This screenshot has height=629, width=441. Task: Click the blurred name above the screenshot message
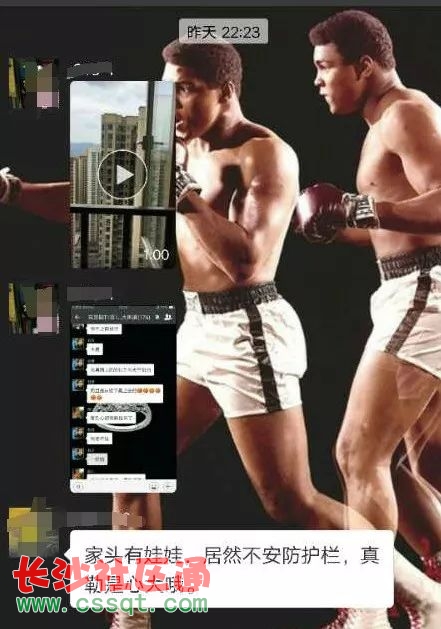(x=89, y=294)
